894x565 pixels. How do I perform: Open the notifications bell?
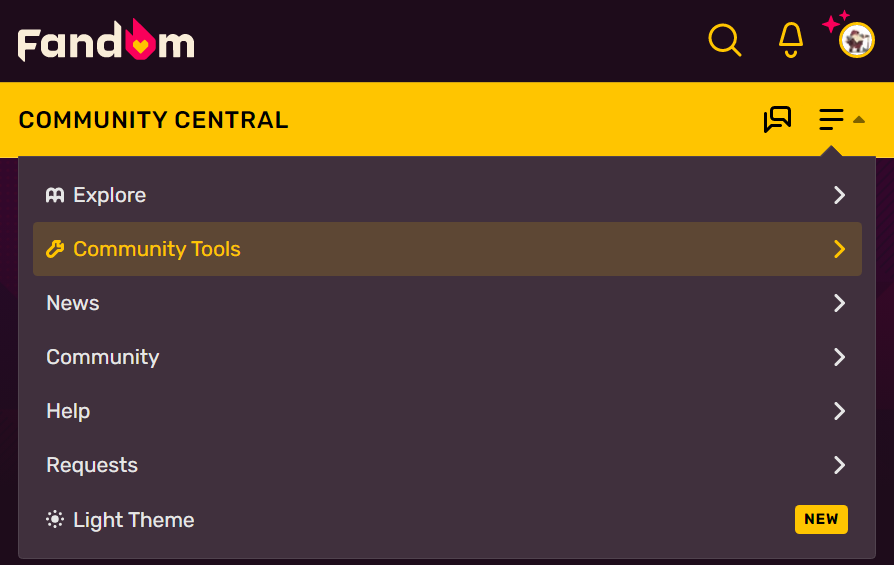pos(791,40)
